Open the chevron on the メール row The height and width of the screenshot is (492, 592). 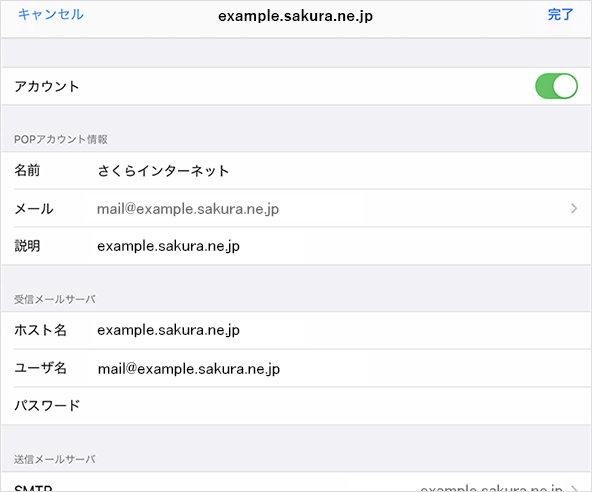(x=574, y=208)
